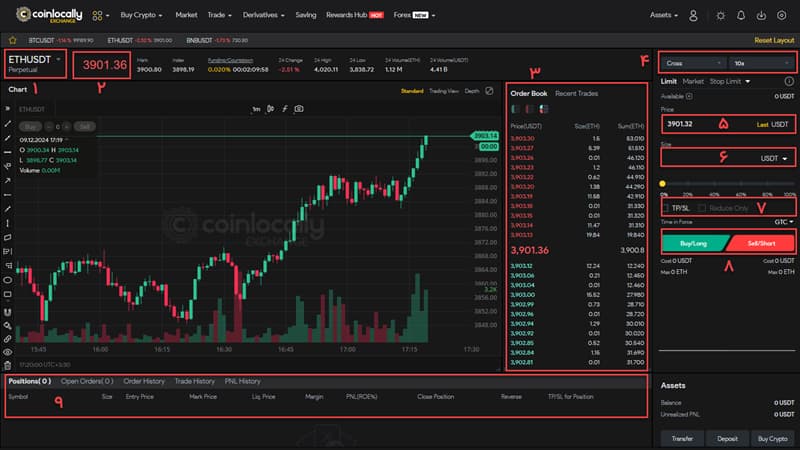Click the order size percentage slider handle
The height and width of the screenshot is (450, 800).
(662, 184)
